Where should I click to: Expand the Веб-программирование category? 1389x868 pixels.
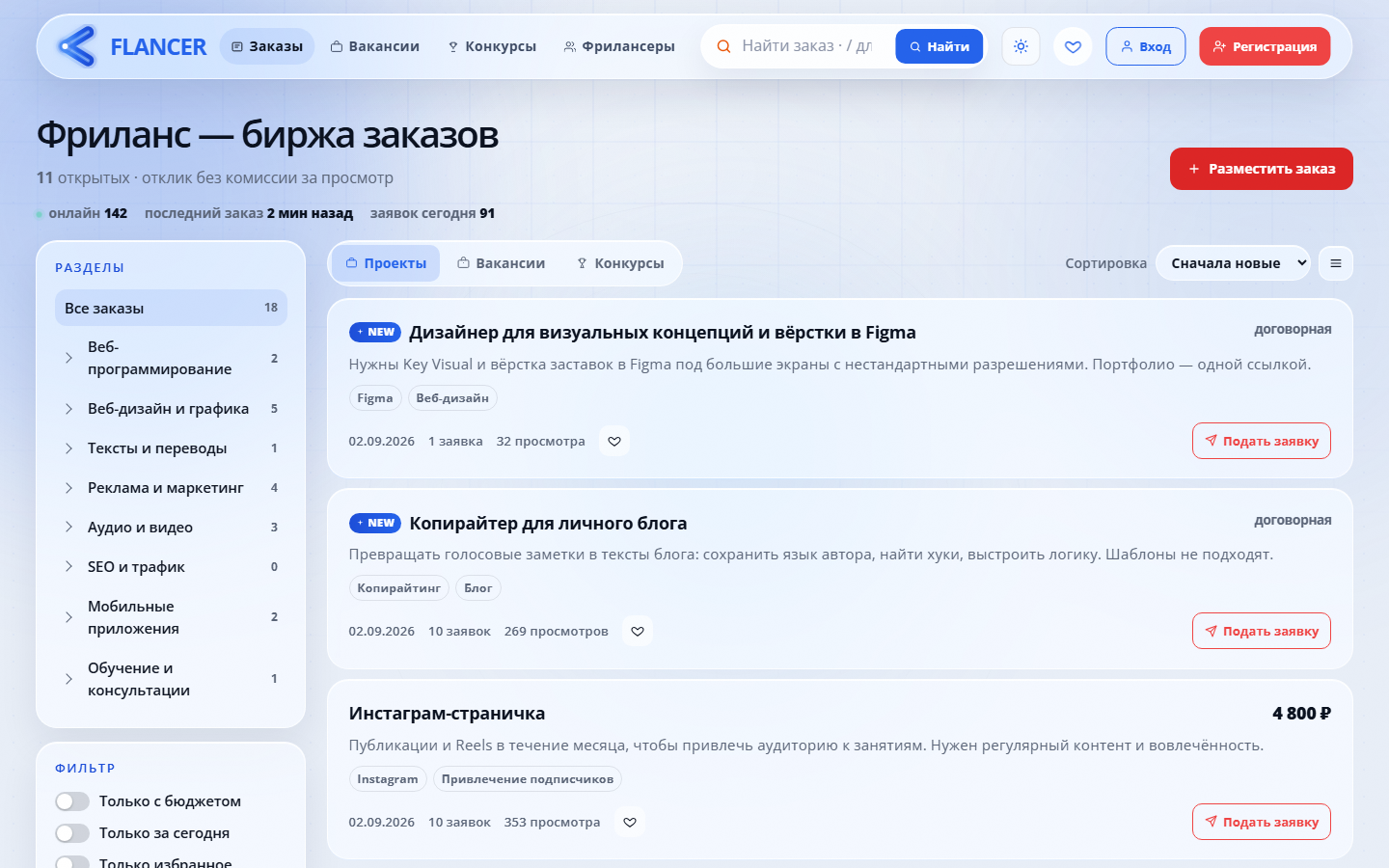pos(68,358)
